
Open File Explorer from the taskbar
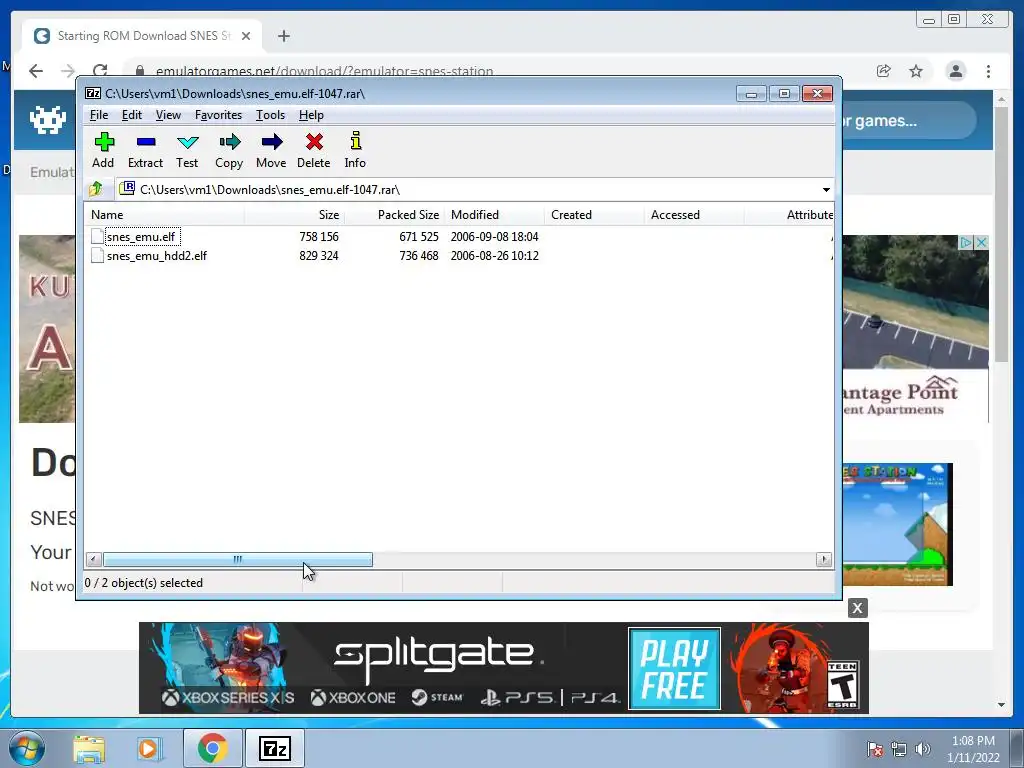pos(89,748)
